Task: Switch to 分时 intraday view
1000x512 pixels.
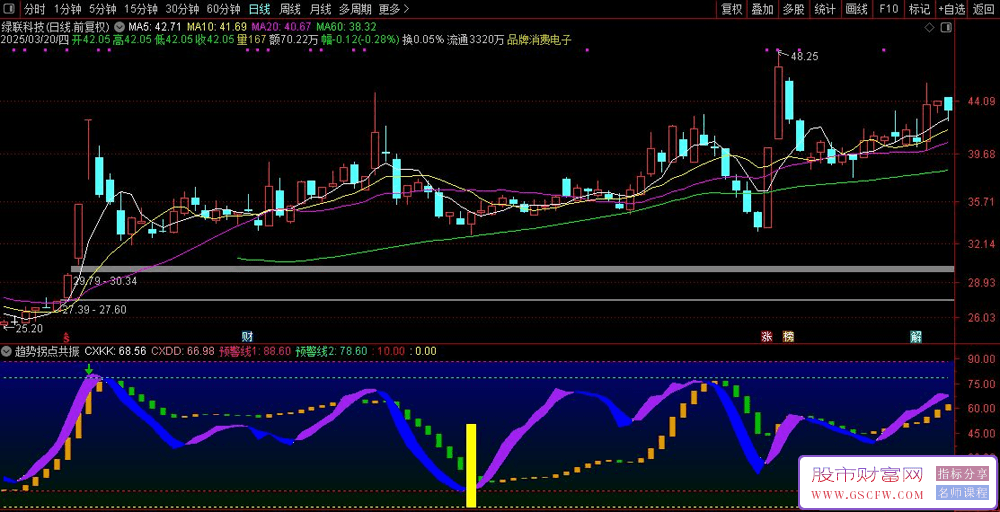Action: [35, 9]
